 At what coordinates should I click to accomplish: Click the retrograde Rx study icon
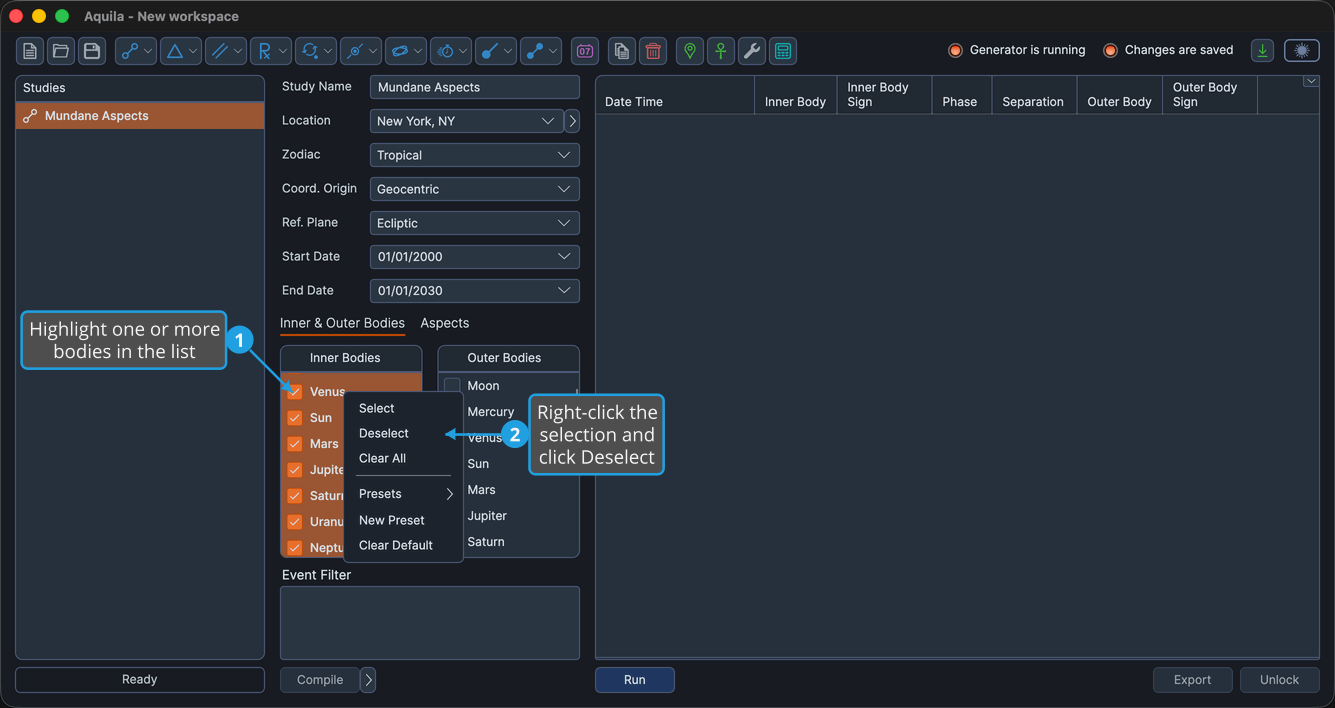[x=264, y=51]
